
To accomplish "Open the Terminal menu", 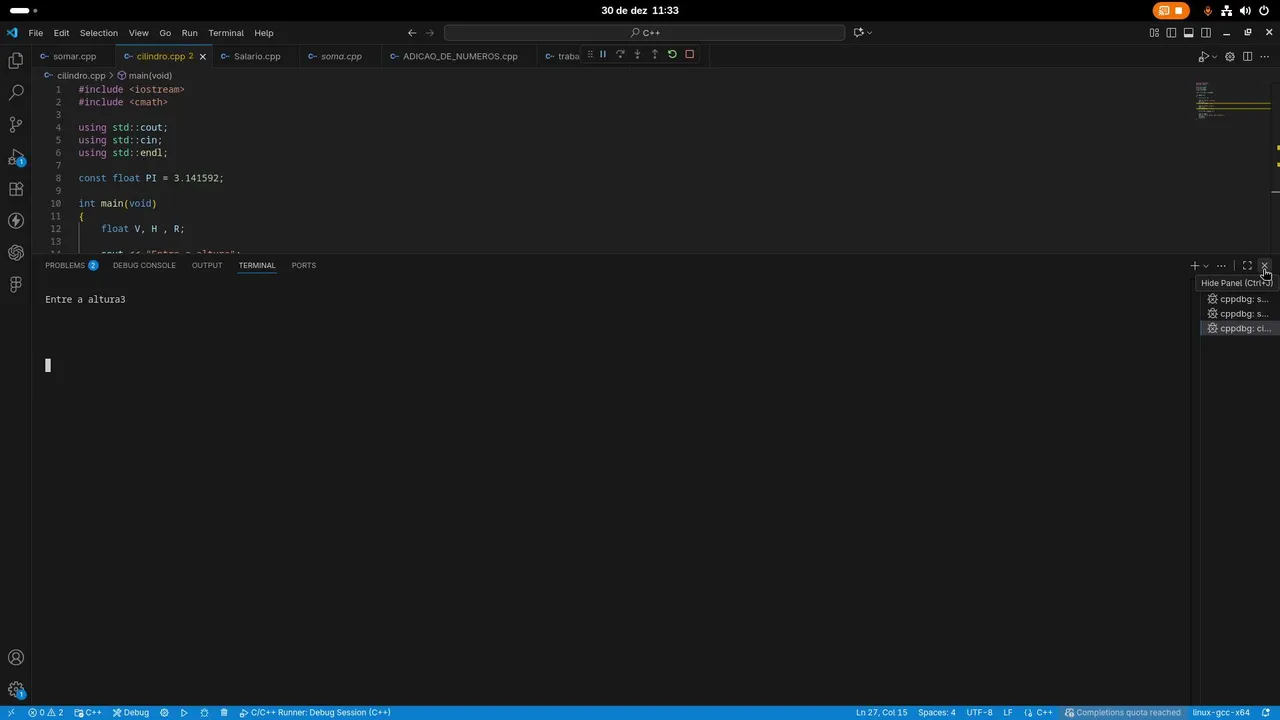I will 226,33.
